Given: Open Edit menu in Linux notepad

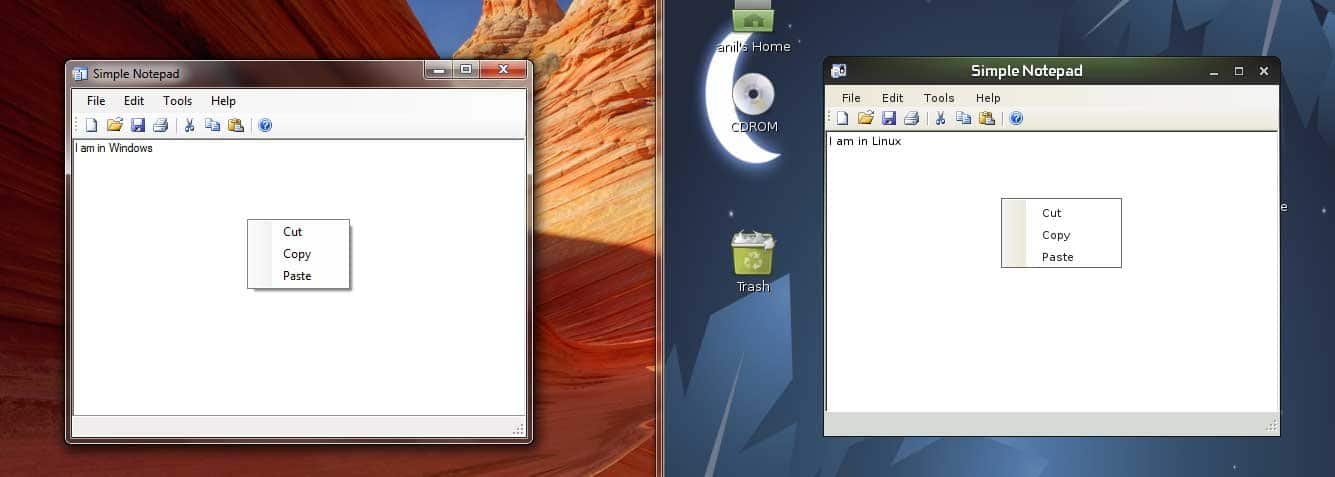Looking at the screenshot, I should pos(893,98).
